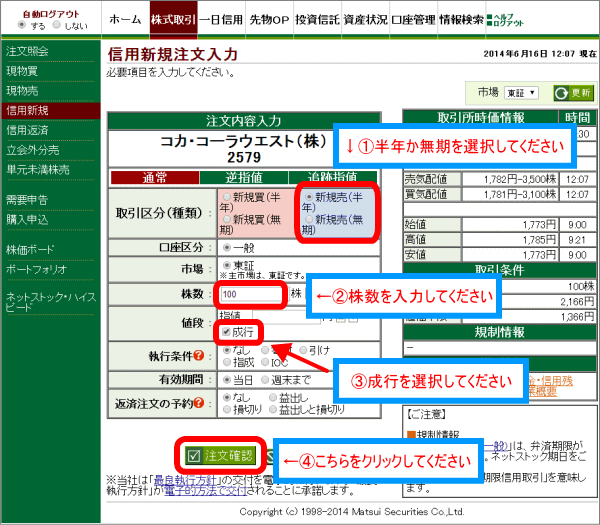Select 引け execution condition radio
Screen dimensions: 600x525
303,350
